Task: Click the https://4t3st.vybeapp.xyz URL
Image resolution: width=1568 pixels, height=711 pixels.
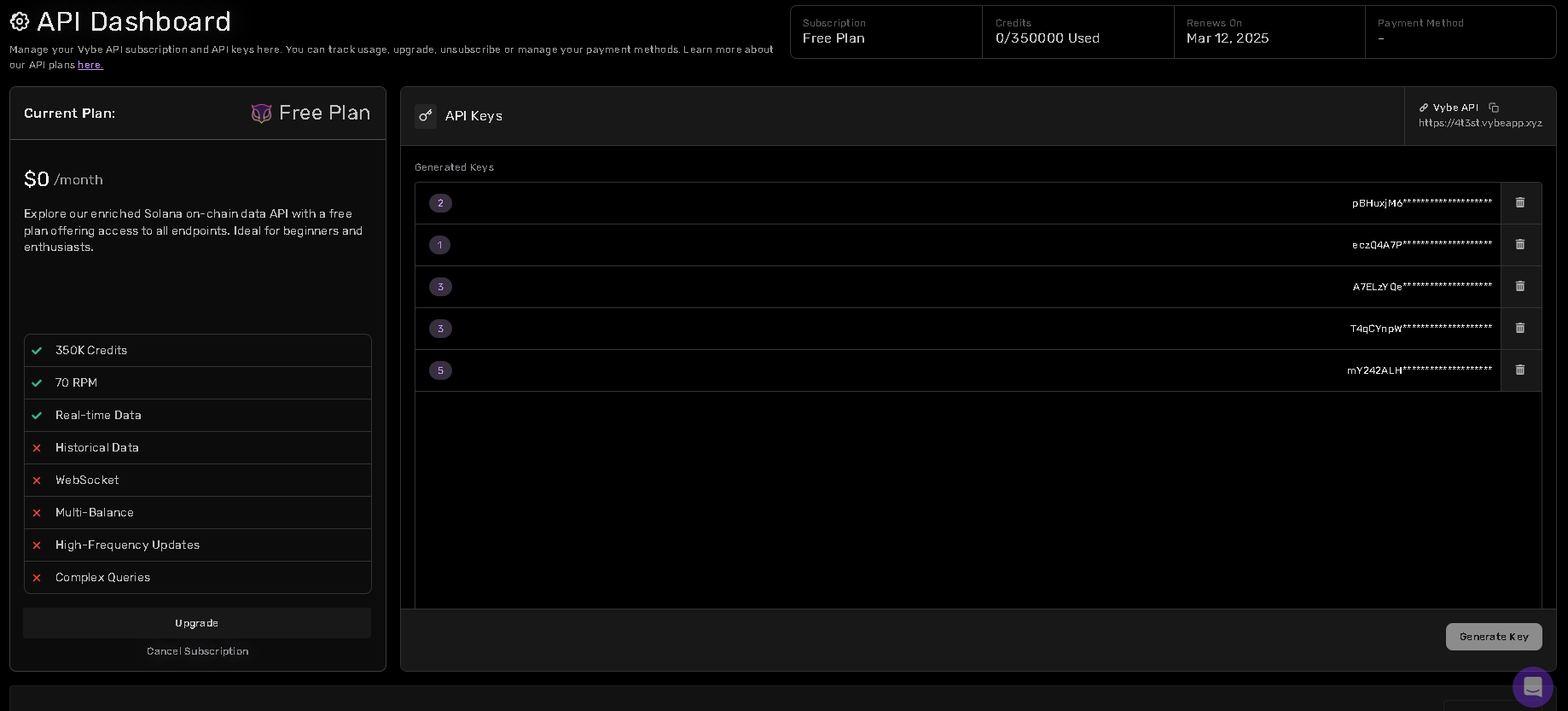Action: pyautogui.click(x=1480, y=123)
